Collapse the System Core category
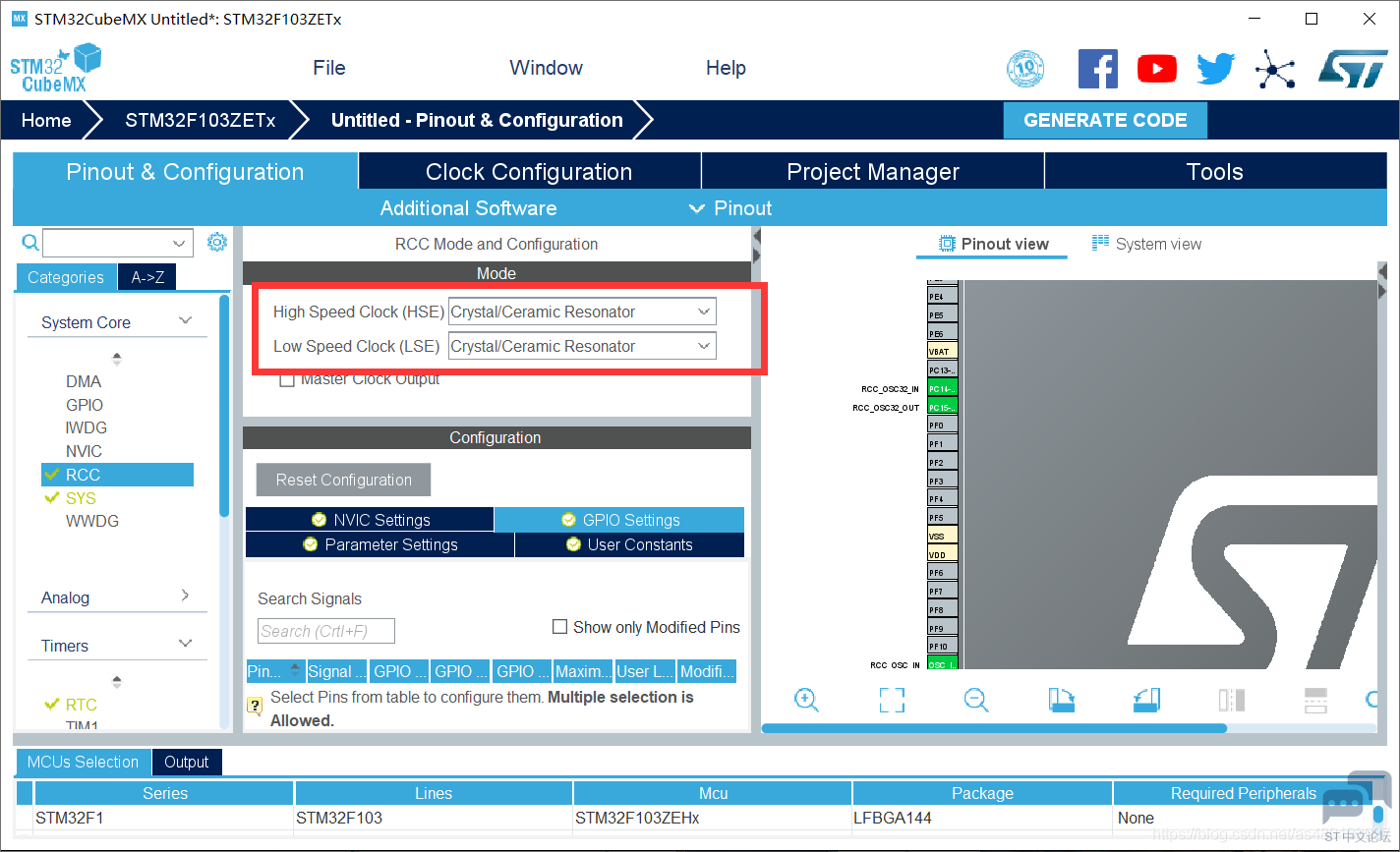The width and height of the screenshot is (1400, 852). (185, 321)
